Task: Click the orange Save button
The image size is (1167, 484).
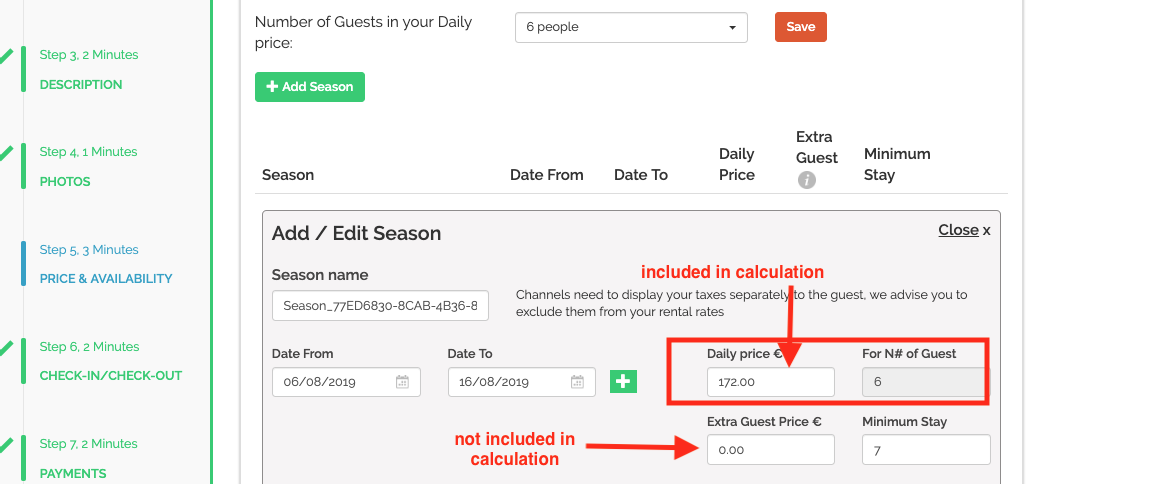Action: pos(800,27)
